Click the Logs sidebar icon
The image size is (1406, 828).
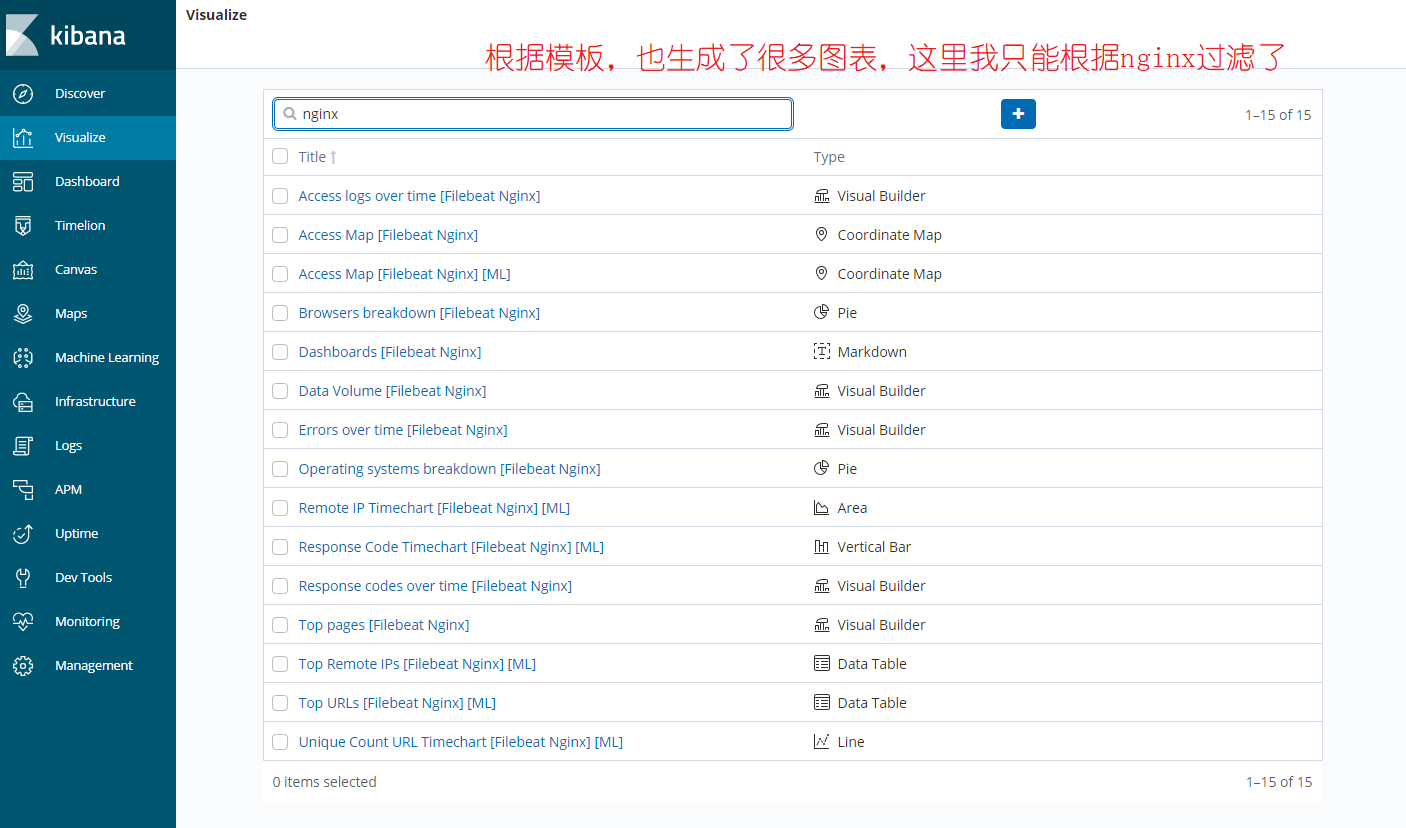click(x=23, y=445)
